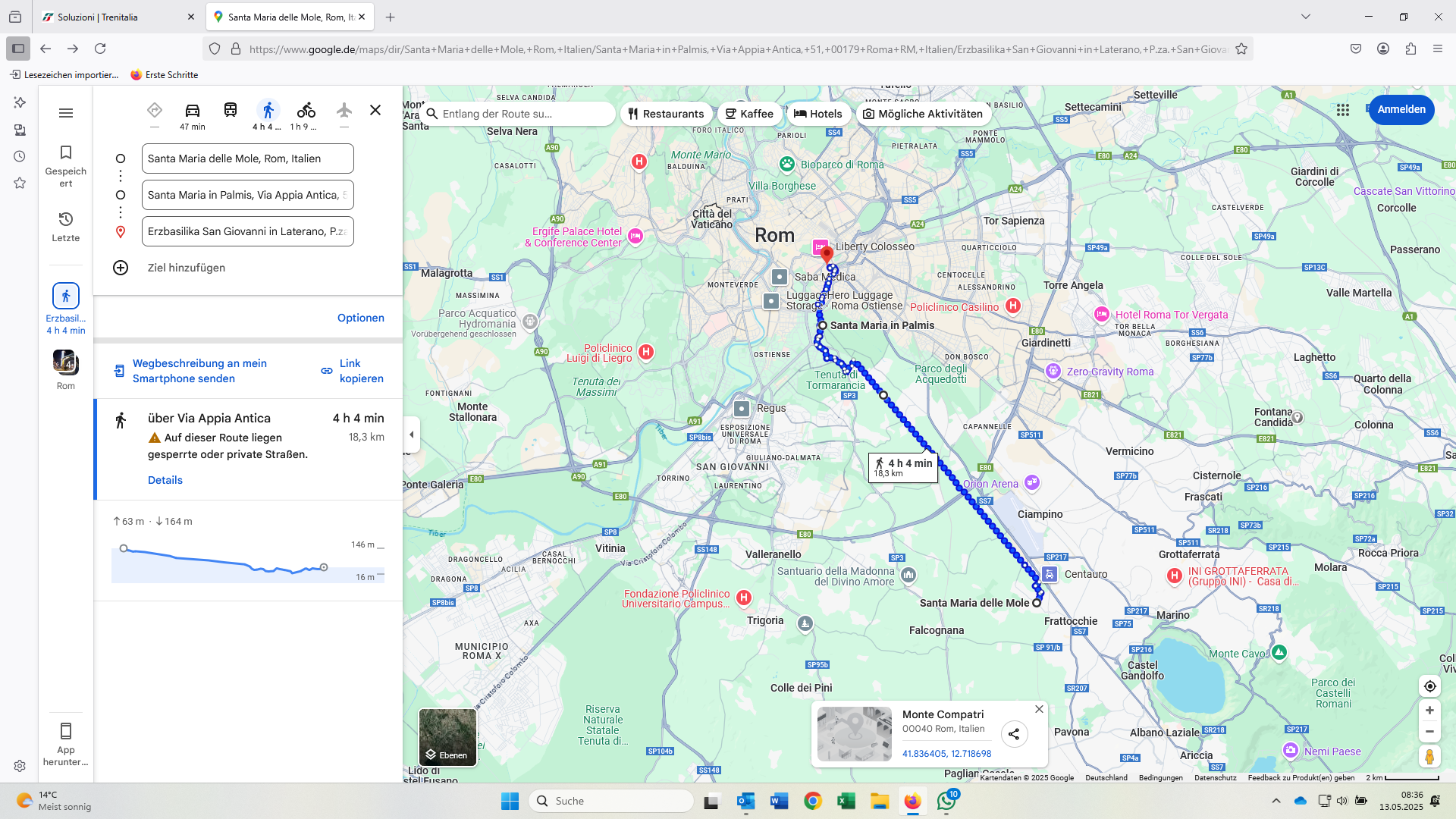1456x819 pixels.
Task: Click the Anmelden sign-in button
Action: [x=1401, y=110]
